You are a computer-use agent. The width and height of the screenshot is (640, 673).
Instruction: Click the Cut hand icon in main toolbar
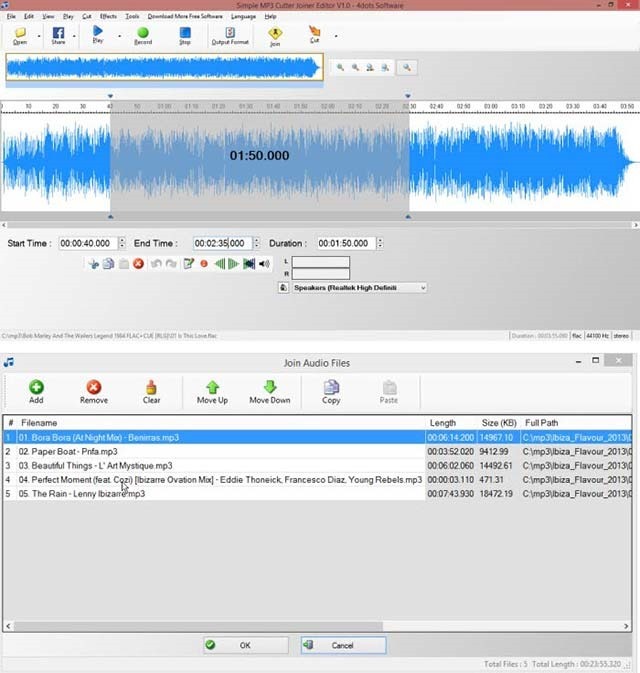[x=315, y=31]
